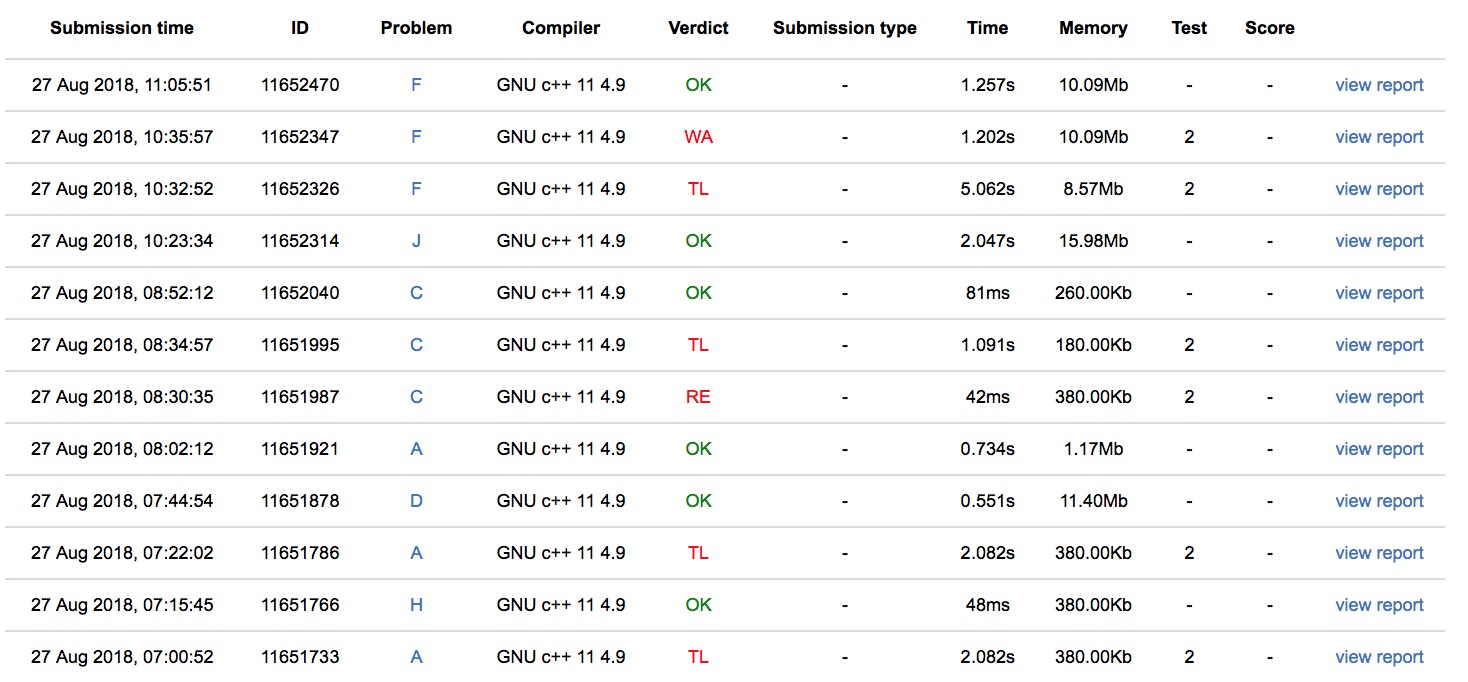Open problem F link in row 11652470
The image size is (1468, 682).
tap(416, 85)
